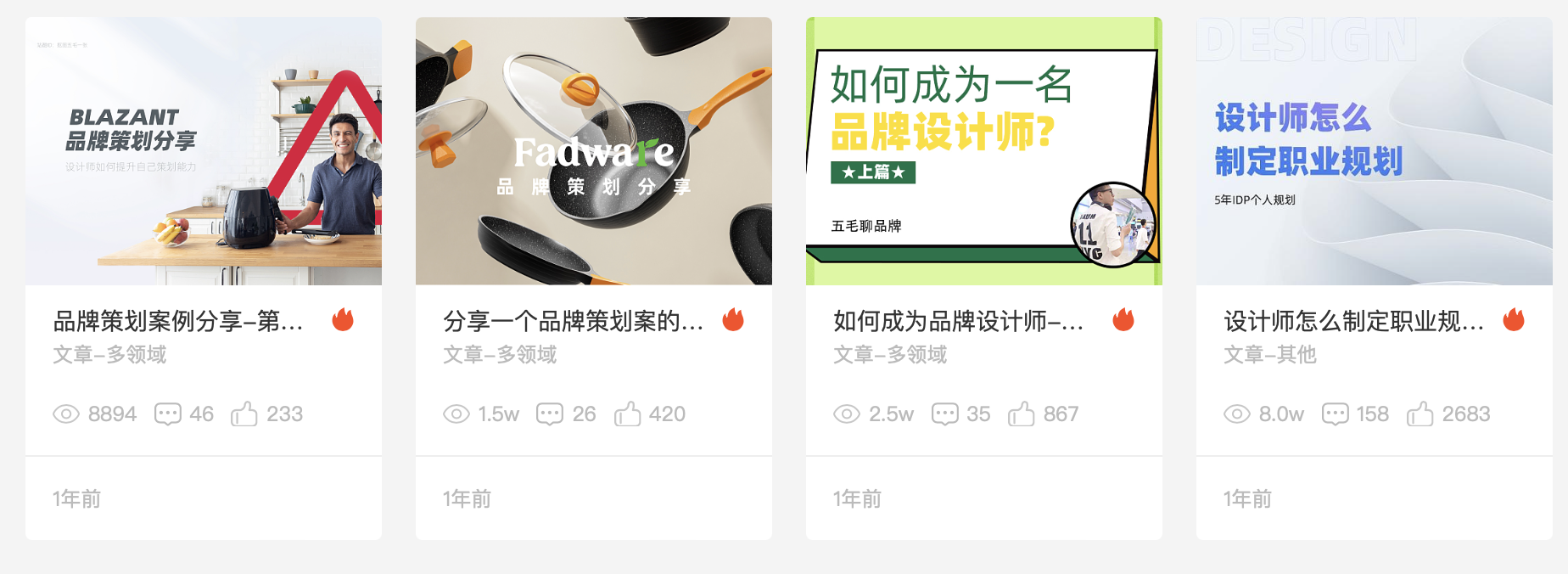Click the flame icon beside the Fadware article title
1568x574 pixels.
[733, 320]
